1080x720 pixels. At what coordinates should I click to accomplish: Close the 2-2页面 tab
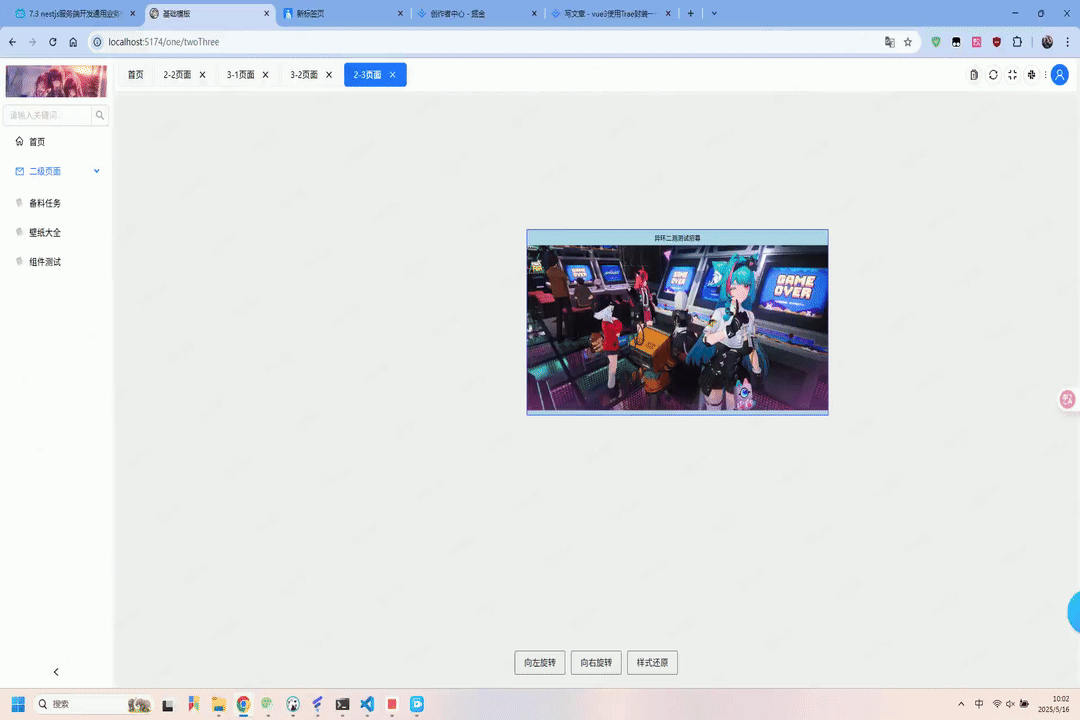click(202, 74)
